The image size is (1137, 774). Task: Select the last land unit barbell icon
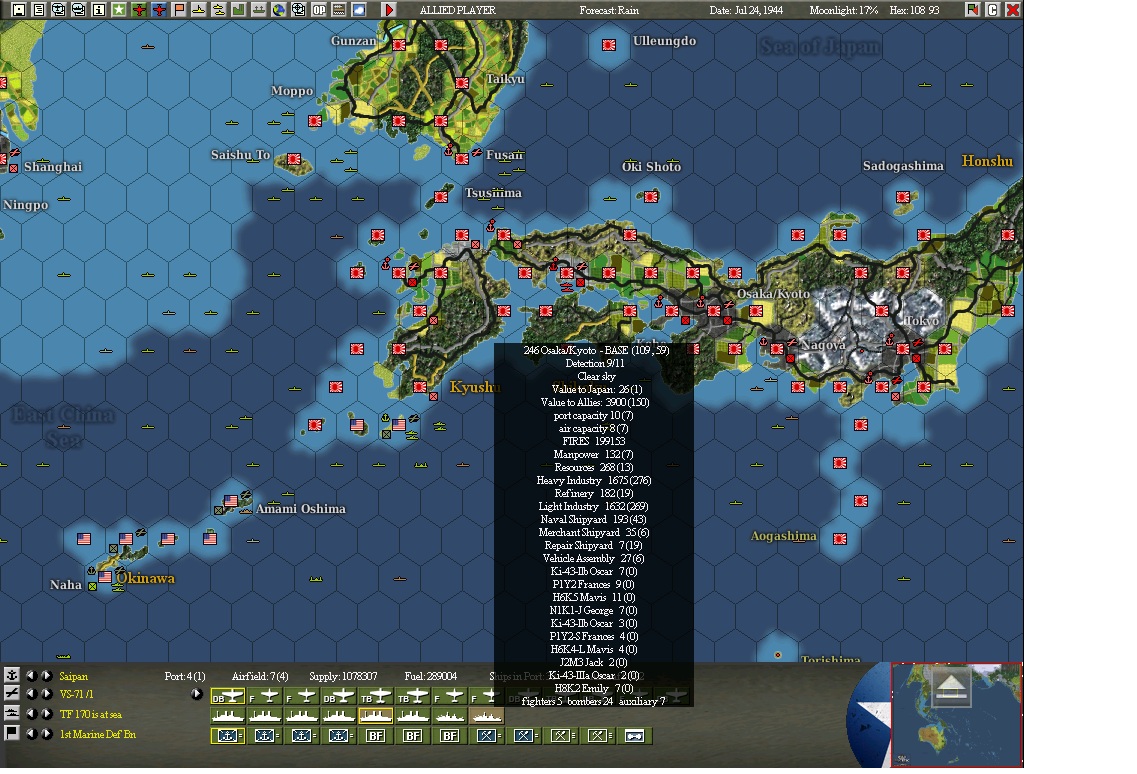[634, 736]
